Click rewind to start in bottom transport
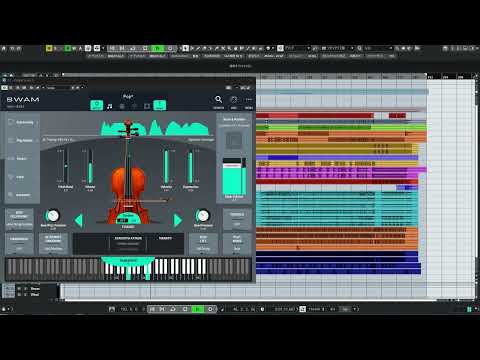Screen dimensions: 480x360 click(152, 309)
